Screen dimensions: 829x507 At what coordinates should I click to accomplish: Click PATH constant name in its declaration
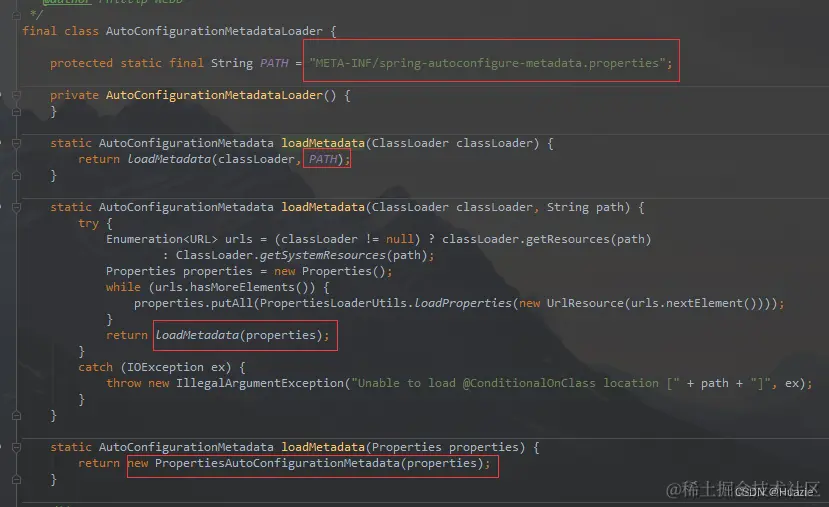pos(274,63)
